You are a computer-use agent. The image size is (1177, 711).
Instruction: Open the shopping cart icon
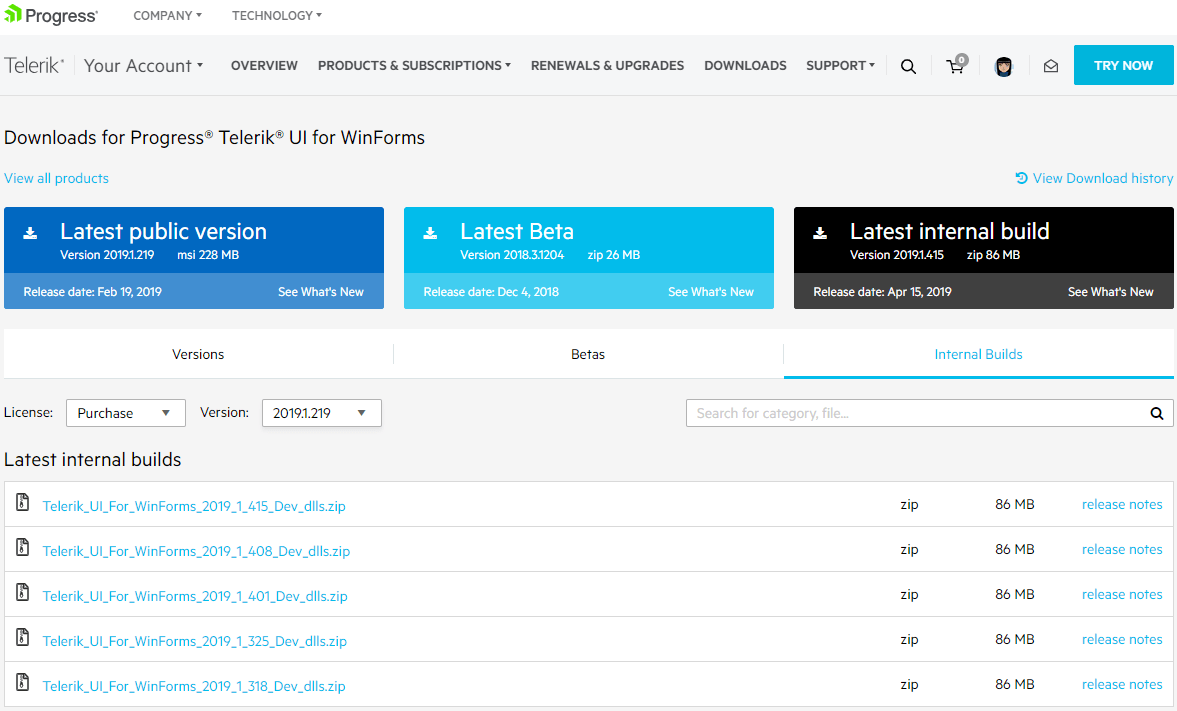pyautogui.click(x=956, y=65)
